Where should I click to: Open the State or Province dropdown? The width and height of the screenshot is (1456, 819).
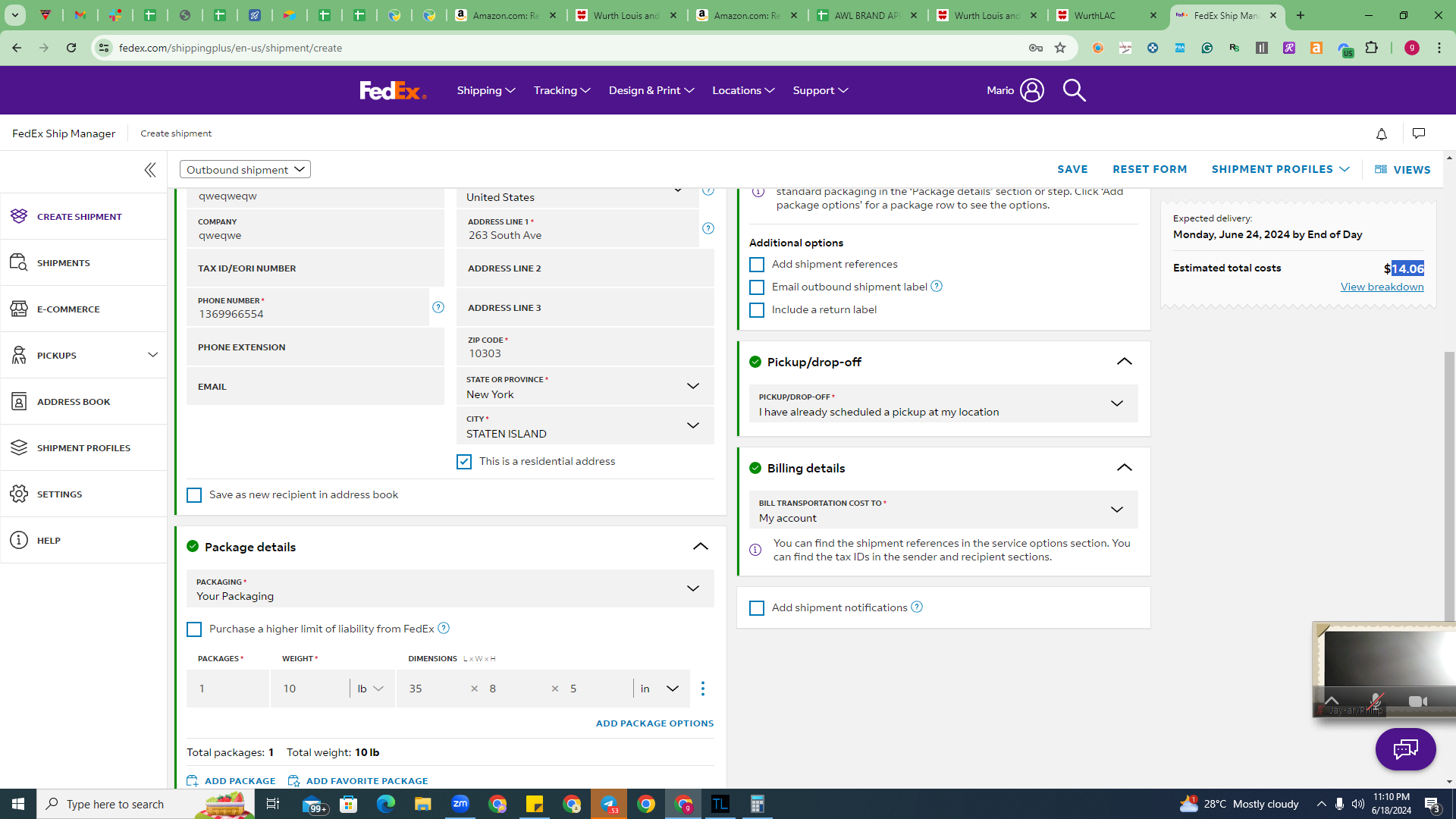pyautogui.click(x=585, y=387)
